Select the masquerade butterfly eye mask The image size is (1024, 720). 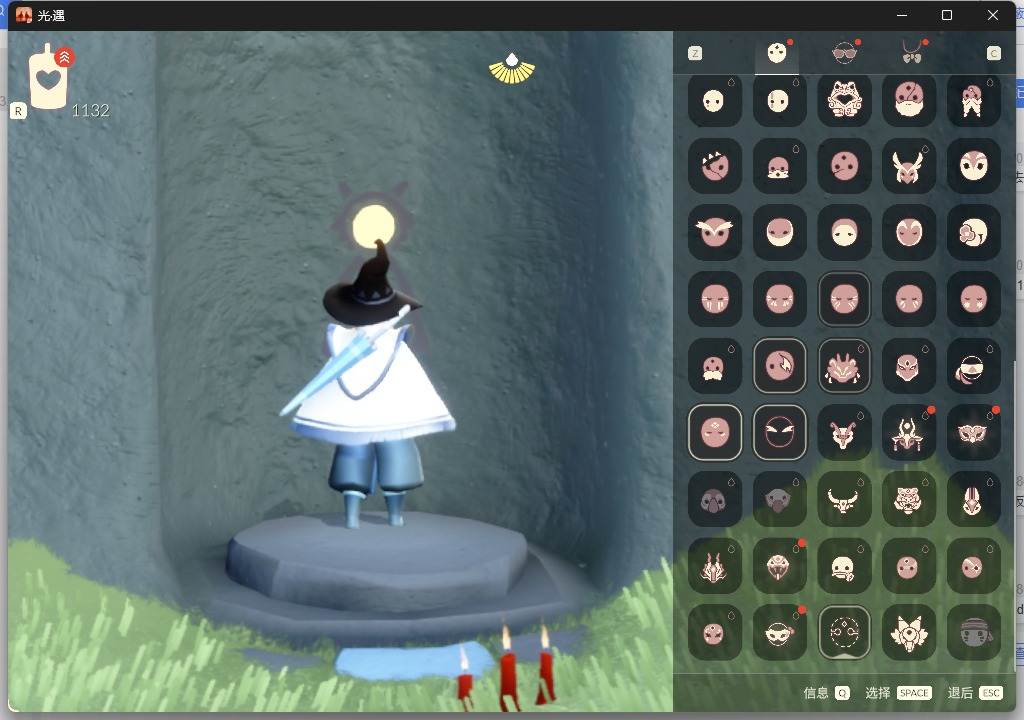[x=974, y=433]
